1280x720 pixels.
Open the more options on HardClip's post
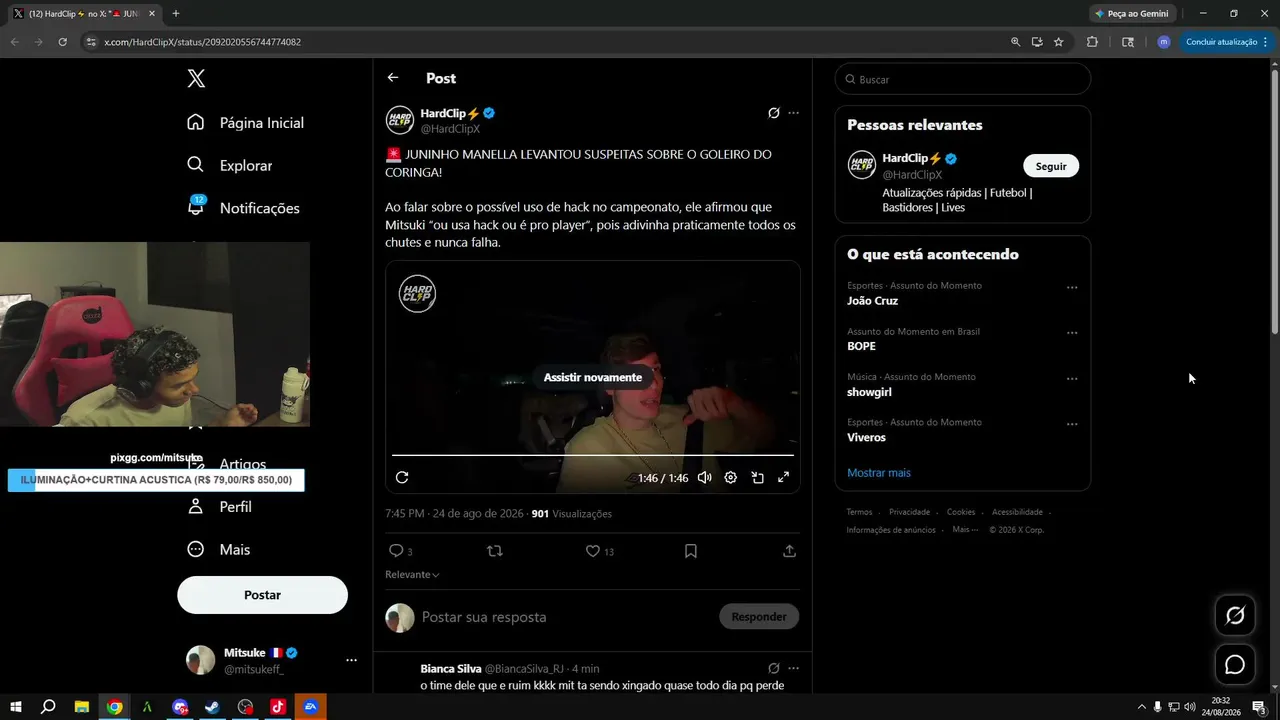click(793, 113)
